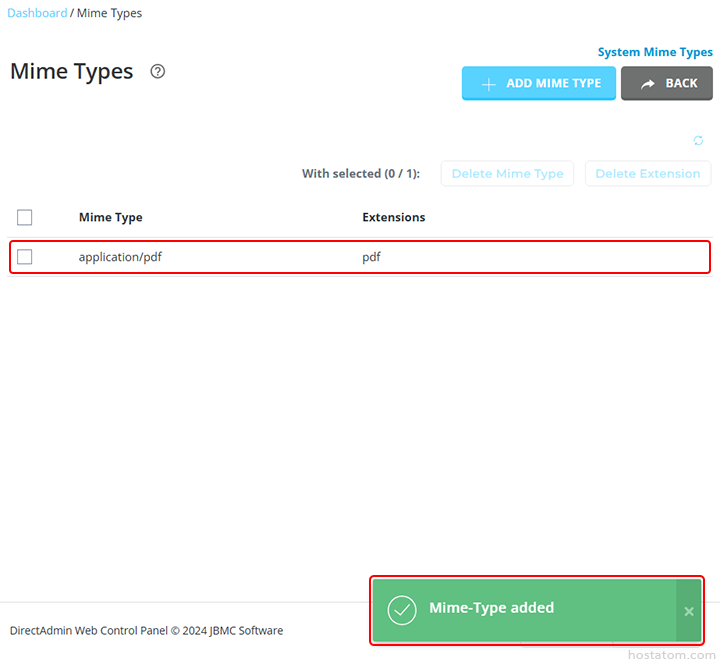Click the checkmark icon in success notification

click(402, 610)
